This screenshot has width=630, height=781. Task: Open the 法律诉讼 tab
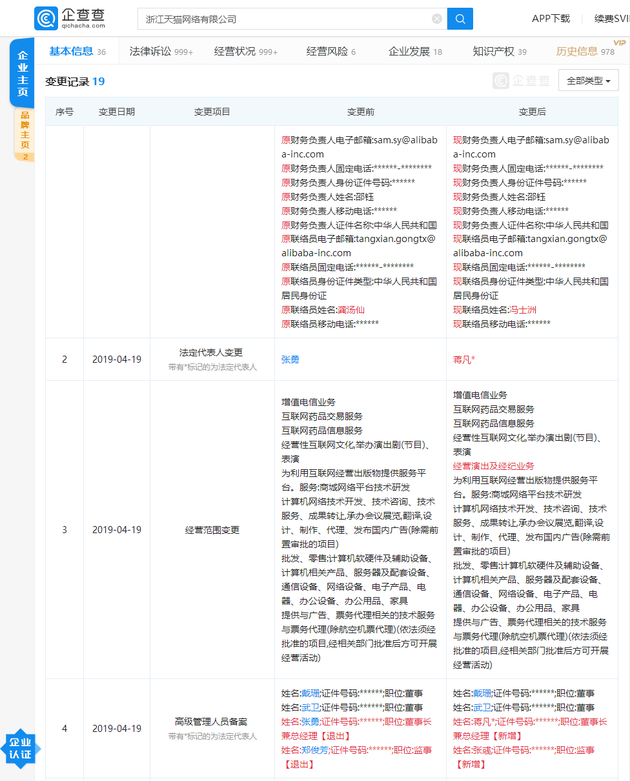click(152, 51)
